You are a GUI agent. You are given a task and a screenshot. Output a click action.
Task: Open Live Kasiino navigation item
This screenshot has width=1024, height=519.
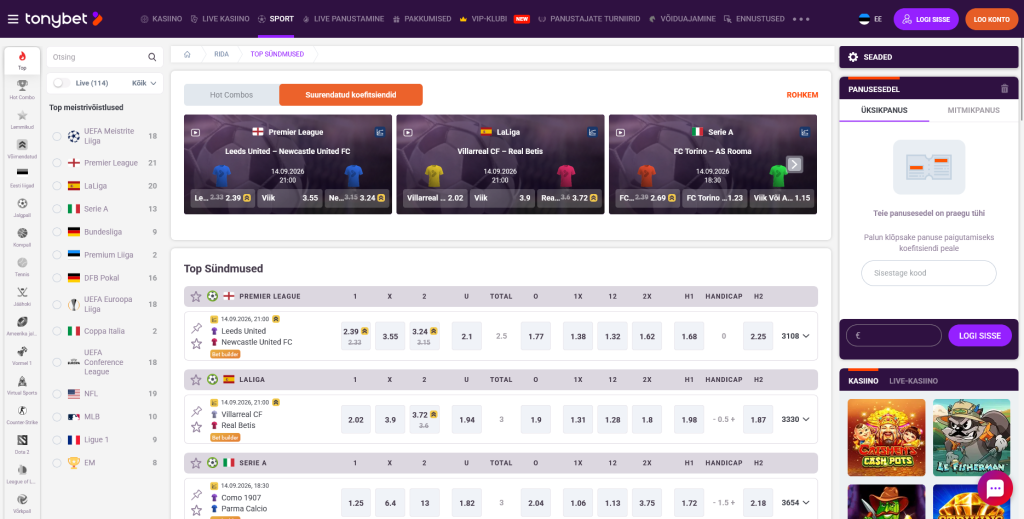220,19
